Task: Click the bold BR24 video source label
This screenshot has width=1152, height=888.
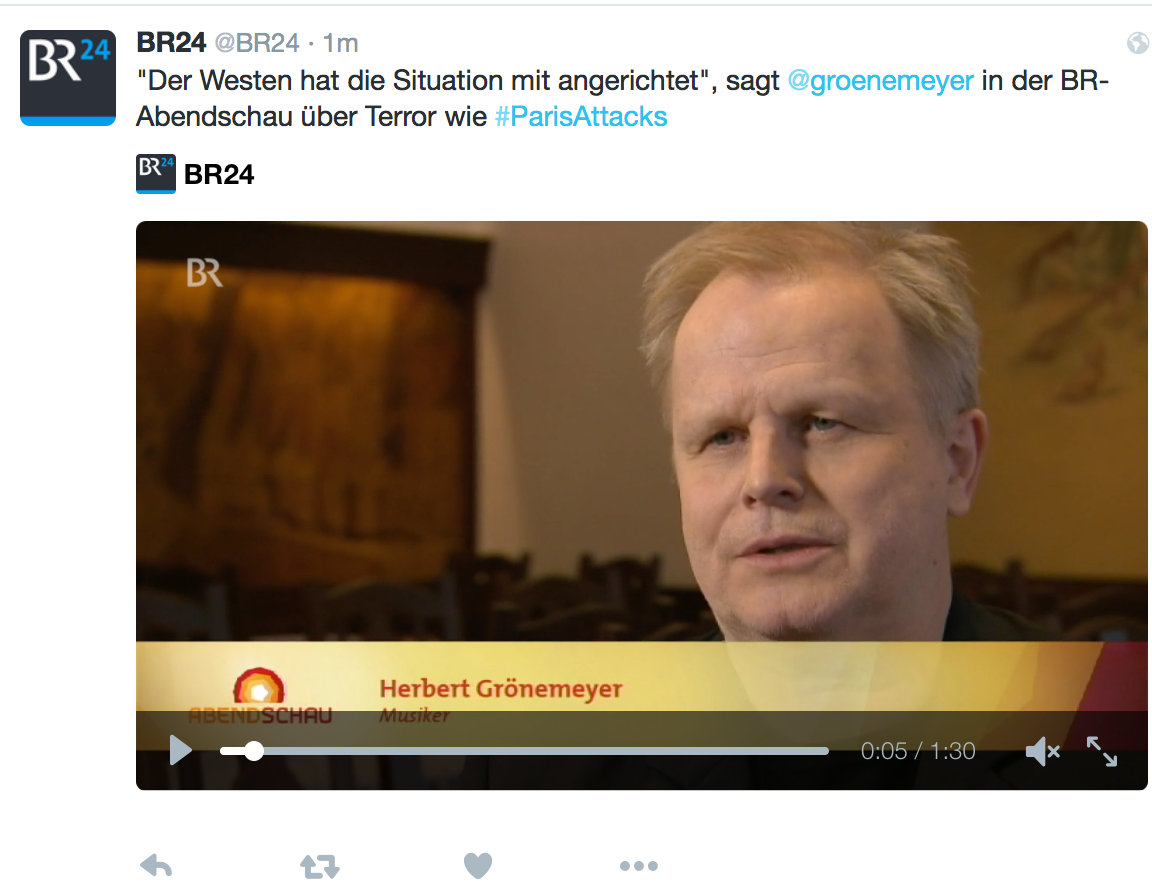Action: pos(219,175)
